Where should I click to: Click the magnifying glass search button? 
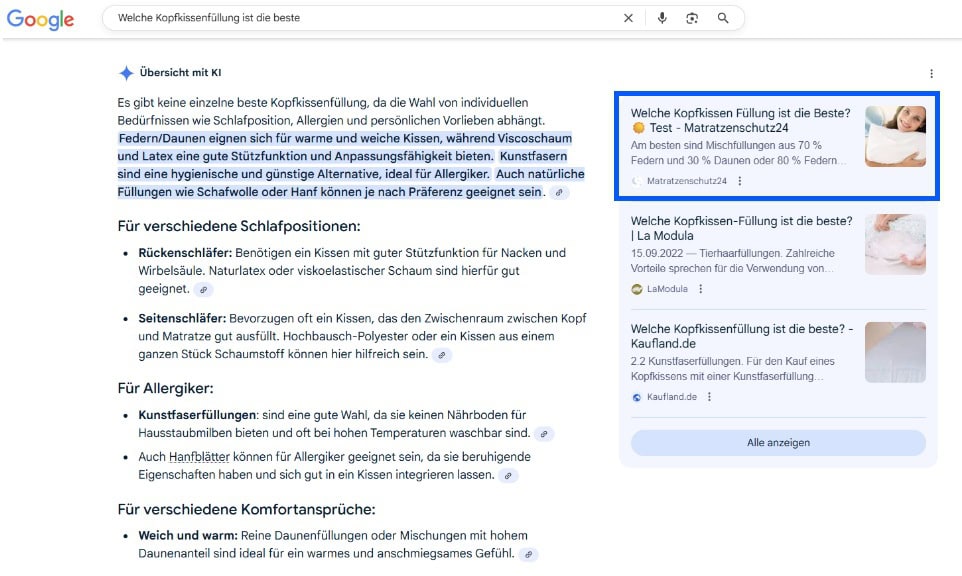coord(723,18)
